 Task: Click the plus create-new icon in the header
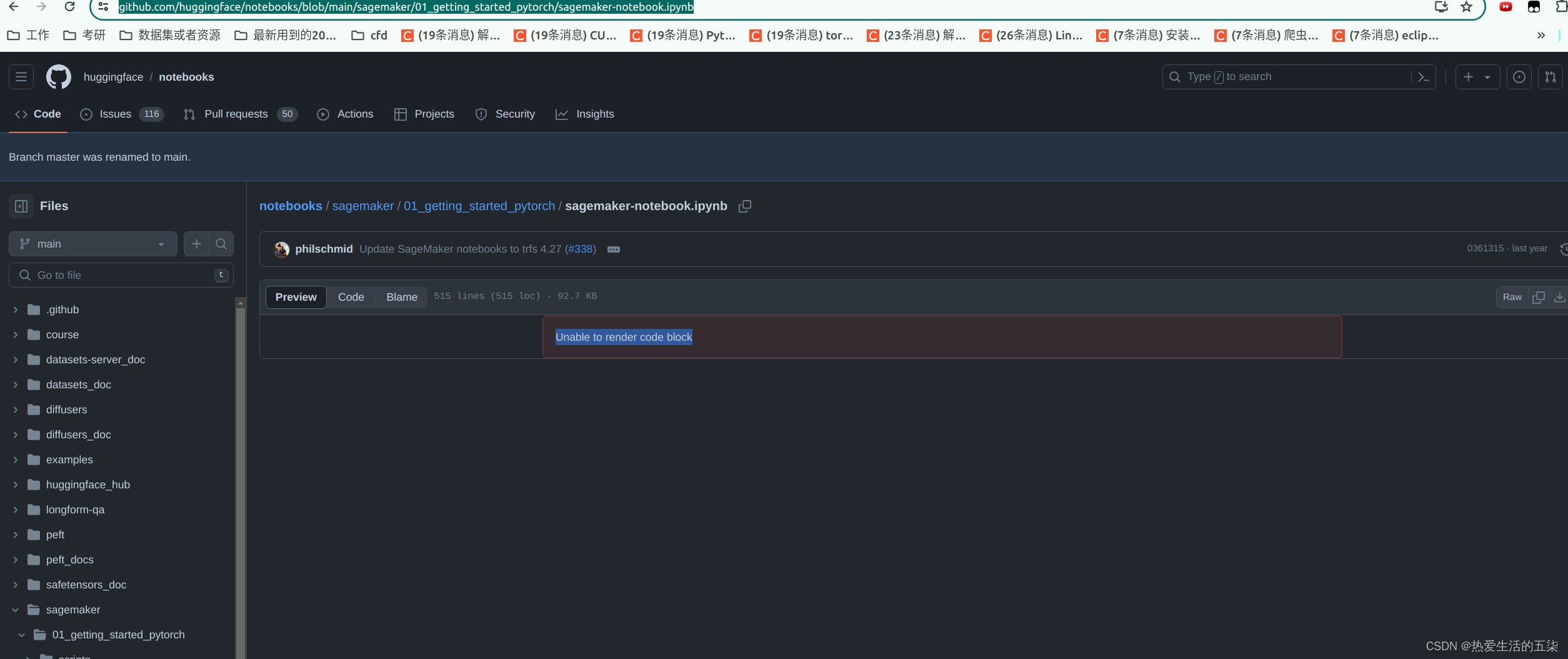tap(1468, 77)
